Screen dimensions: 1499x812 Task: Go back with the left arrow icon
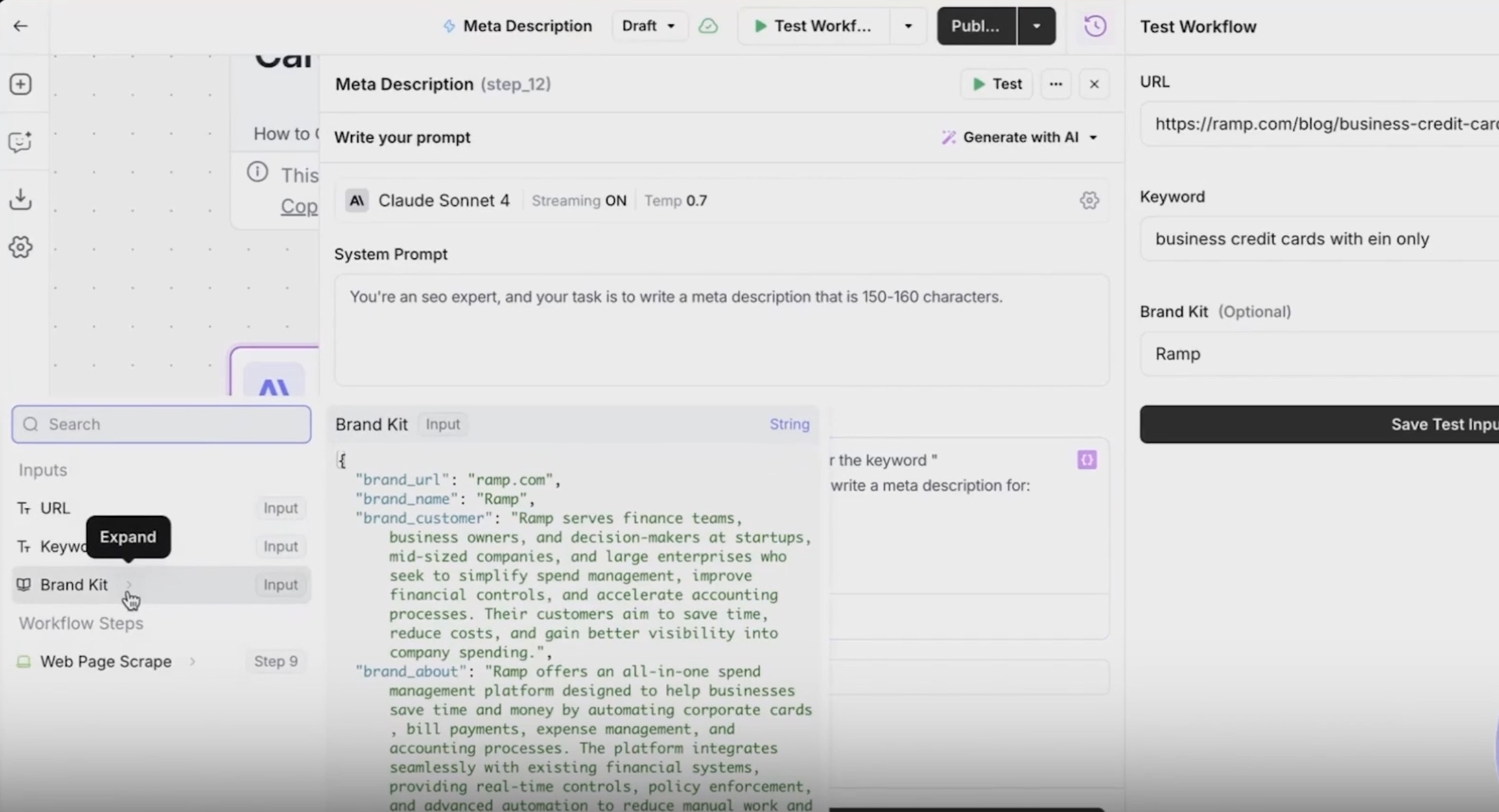coord(20,26)
